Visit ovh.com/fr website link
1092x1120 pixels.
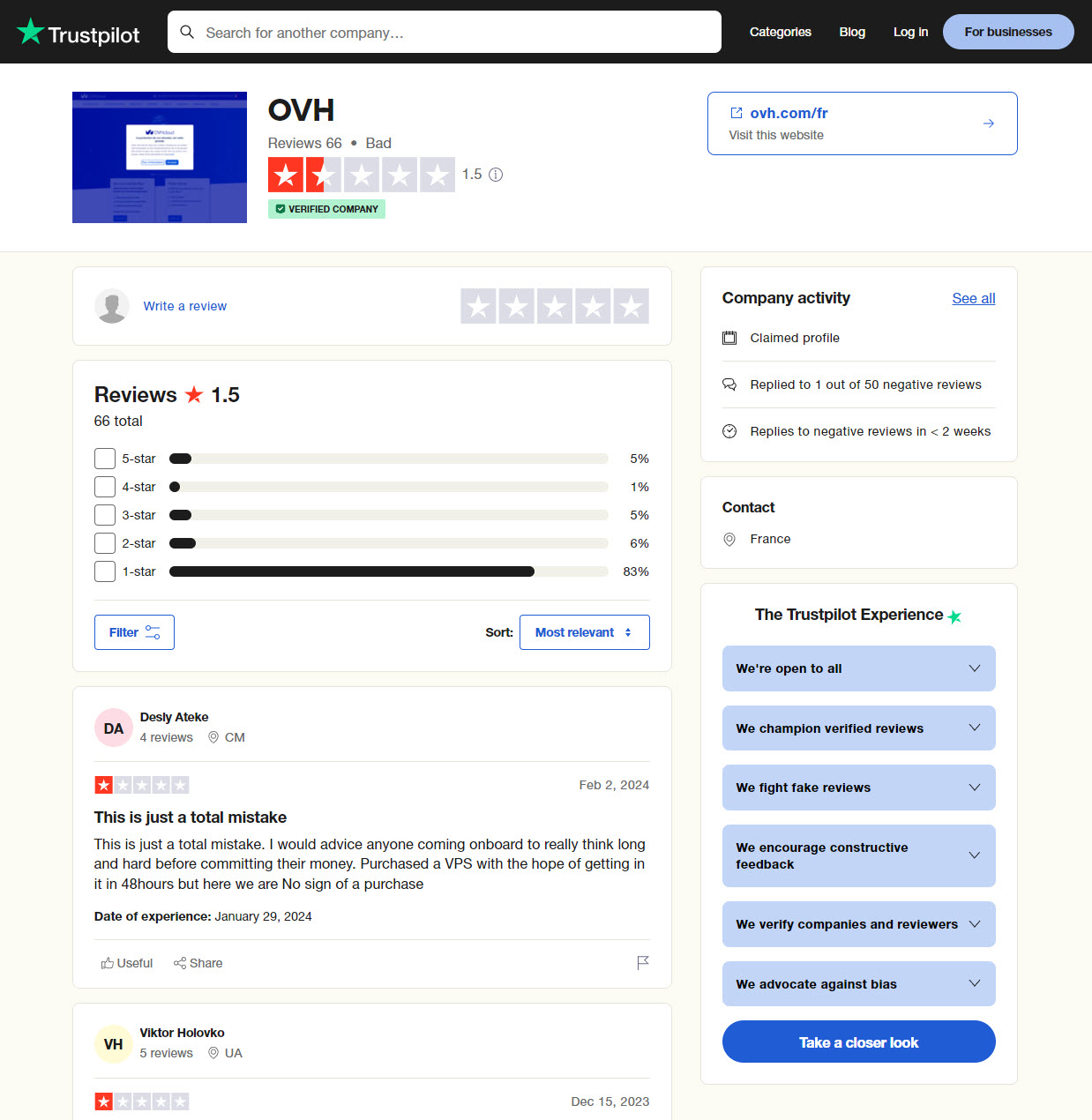pos(863,123)
